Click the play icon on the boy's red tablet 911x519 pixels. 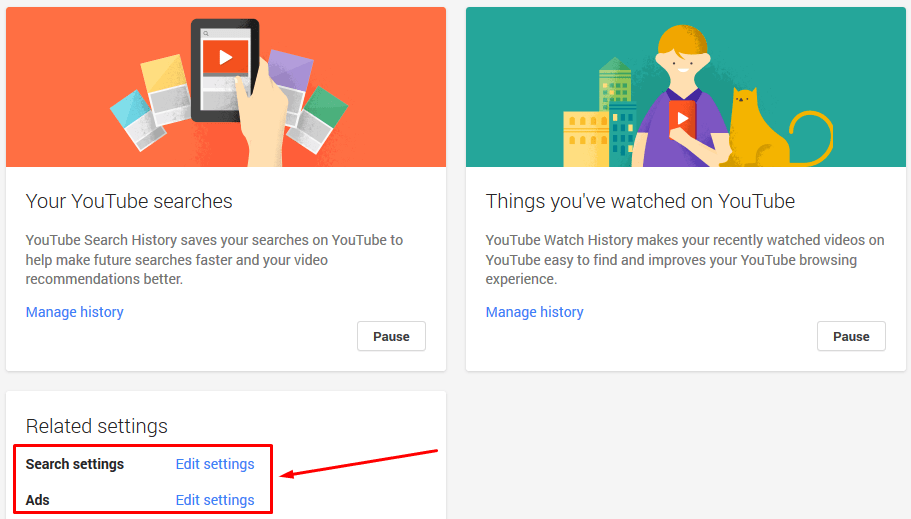point(683,119)
